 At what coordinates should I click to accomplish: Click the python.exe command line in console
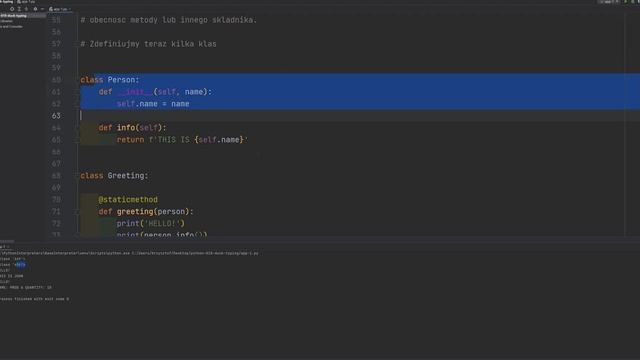[129, 253]
